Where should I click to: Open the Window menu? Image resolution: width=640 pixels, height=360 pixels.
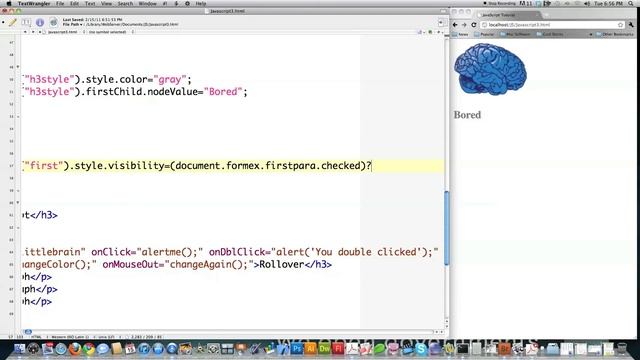(147, 3)
